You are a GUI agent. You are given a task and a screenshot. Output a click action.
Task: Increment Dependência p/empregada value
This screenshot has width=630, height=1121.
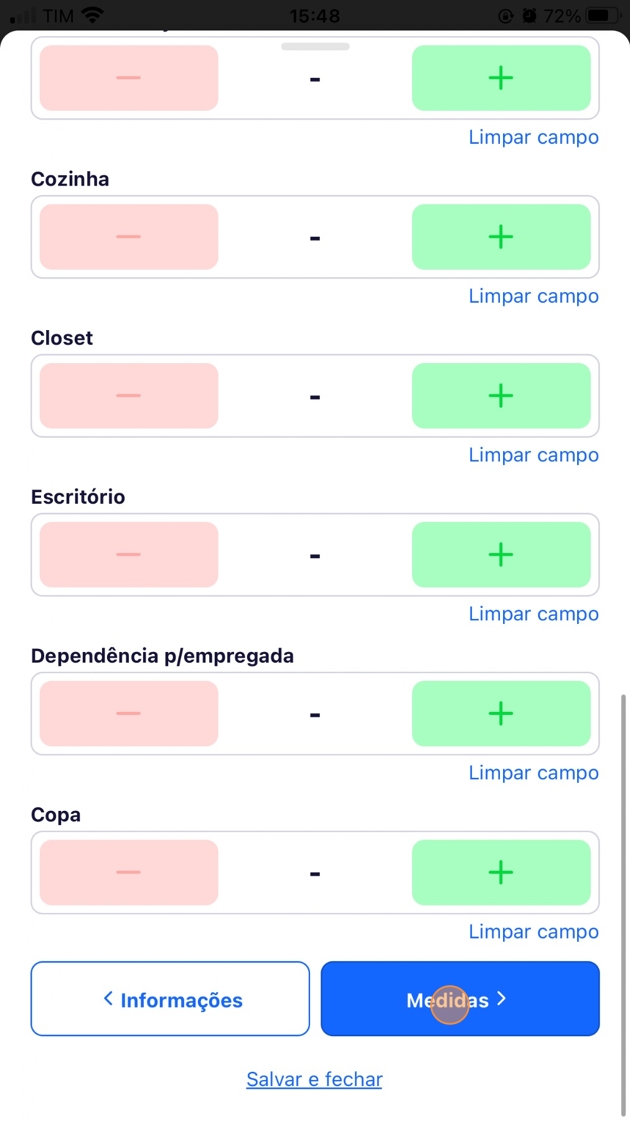pos(501,714)
